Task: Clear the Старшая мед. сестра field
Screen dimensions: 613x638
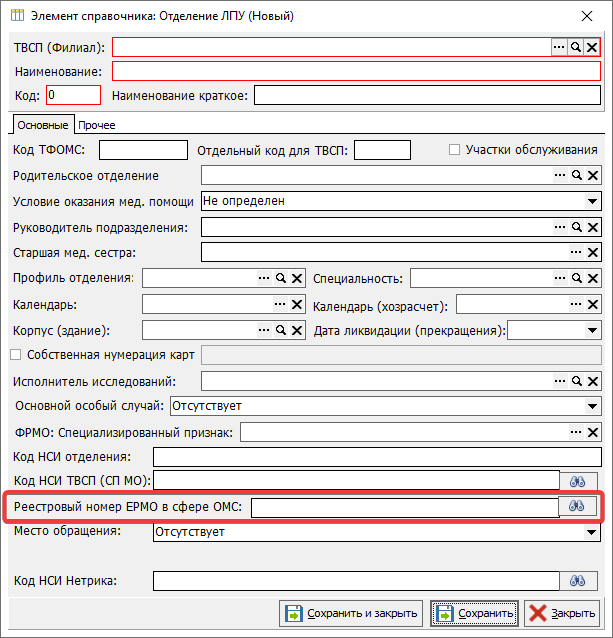Action: pos(593,252)
